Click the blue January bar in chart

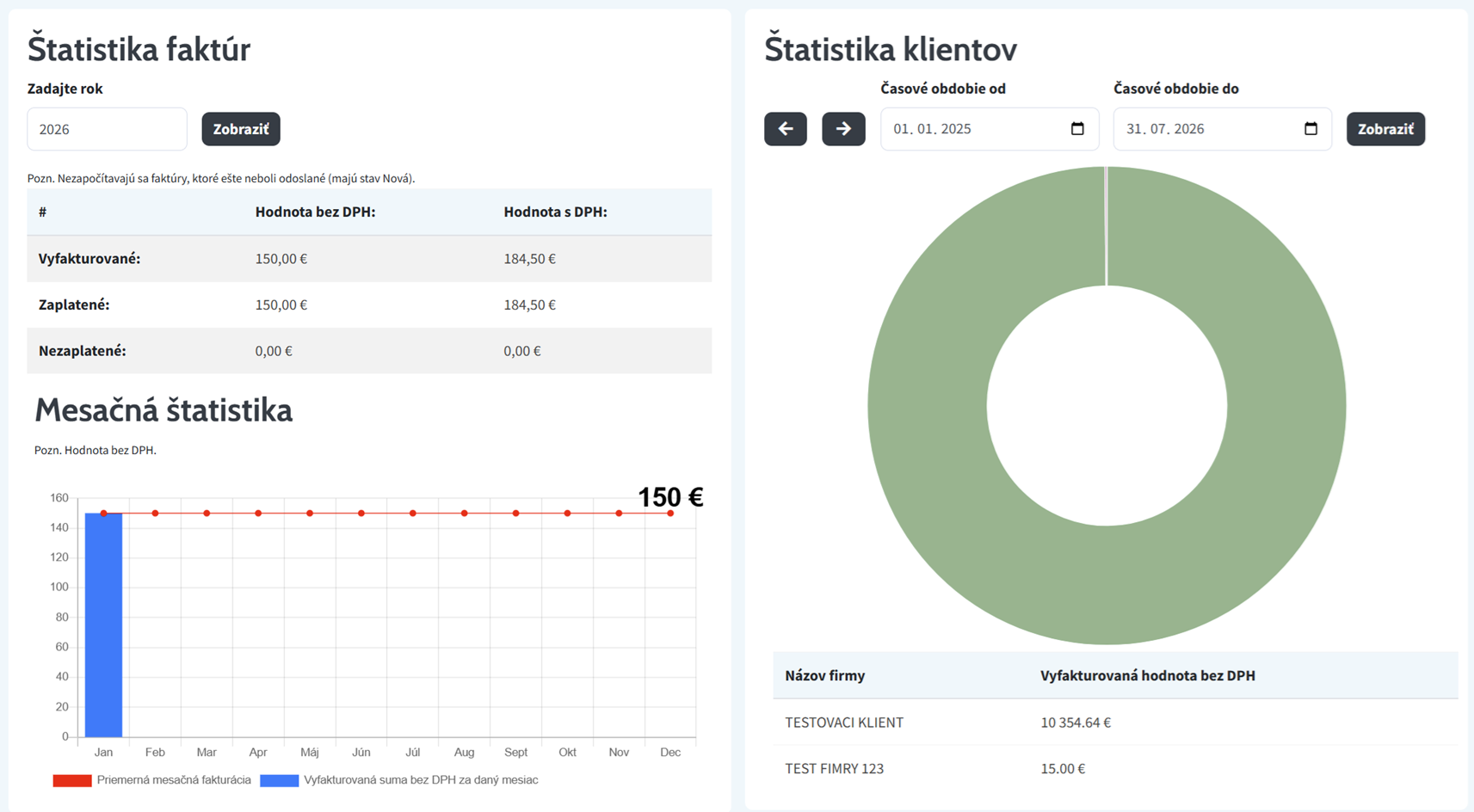pyautogui.click(x=103, y=625)
